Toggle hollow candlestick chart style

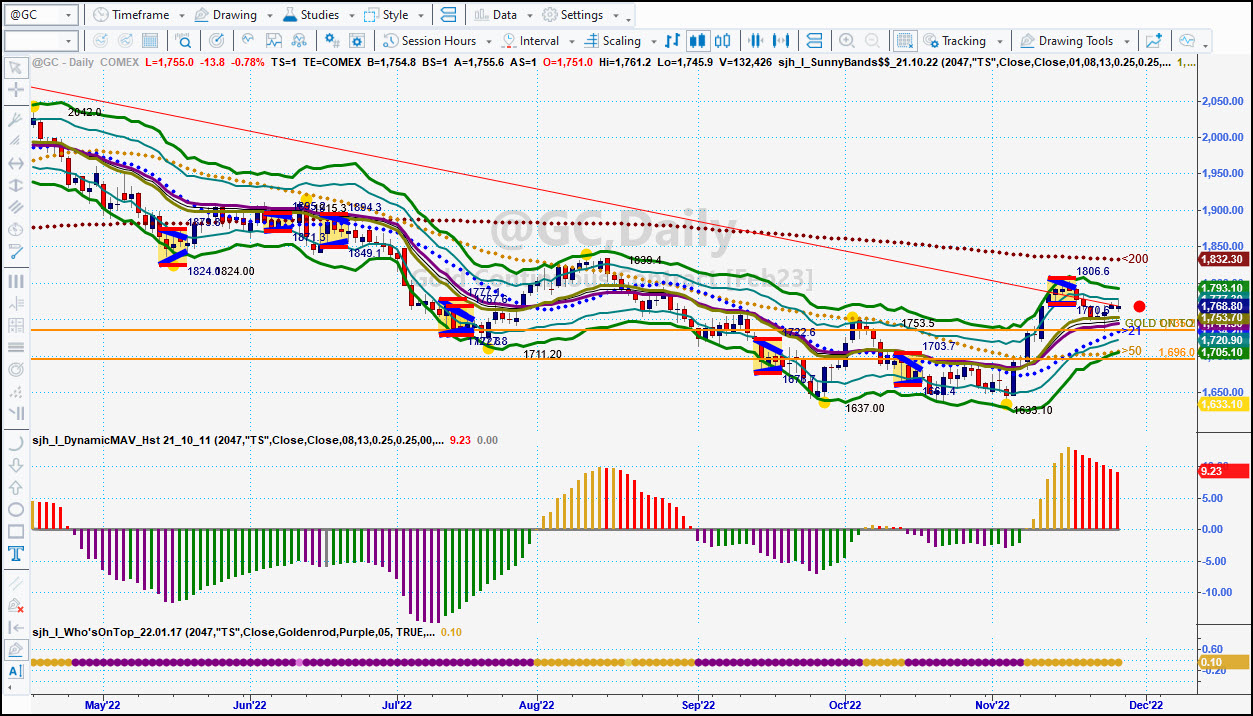click(x=722, y=41)
